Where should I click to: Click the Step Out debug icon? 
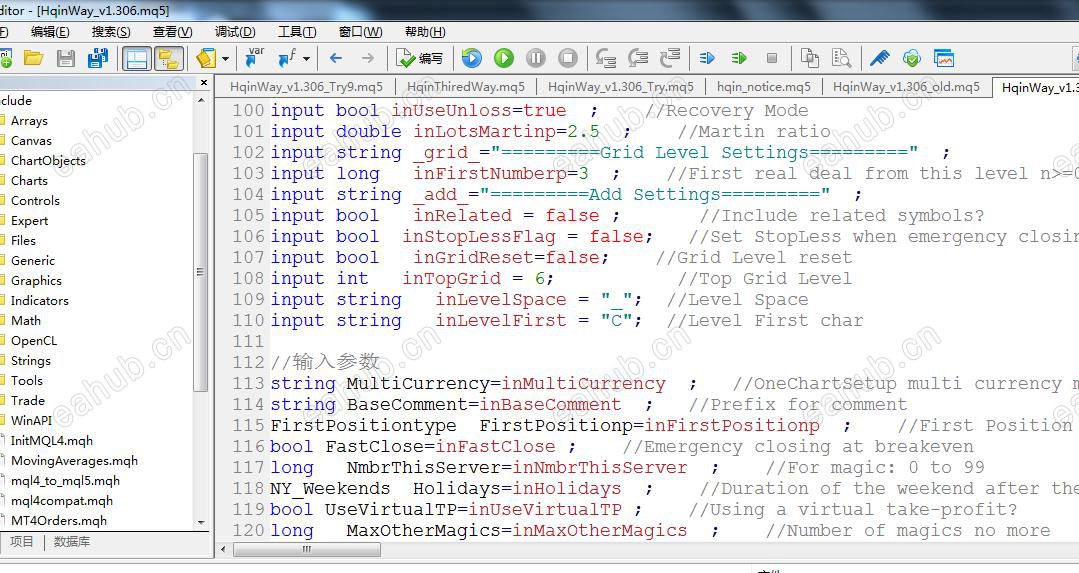[x=670, y=58]
